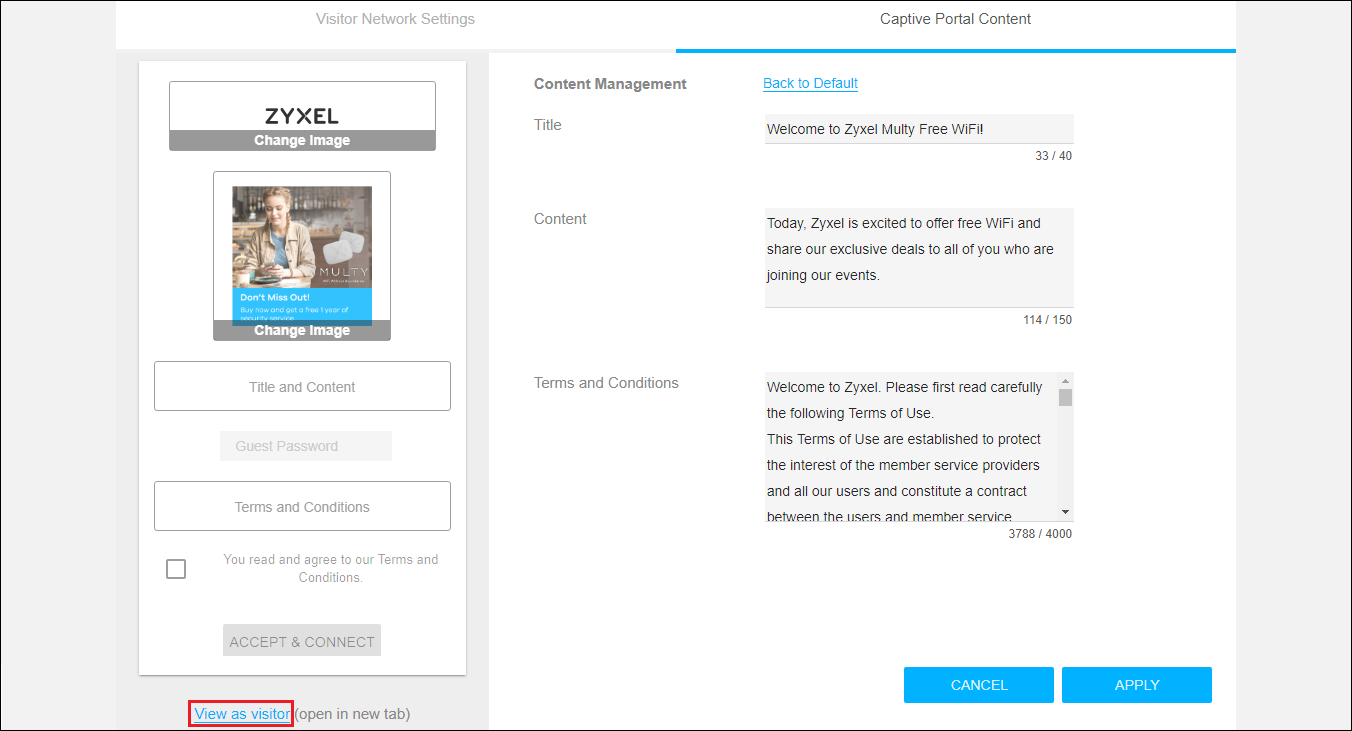Click the 'Terms and Conditions' field label
The width and height of the screenshot is (1352, 731).
coord(606,383)
